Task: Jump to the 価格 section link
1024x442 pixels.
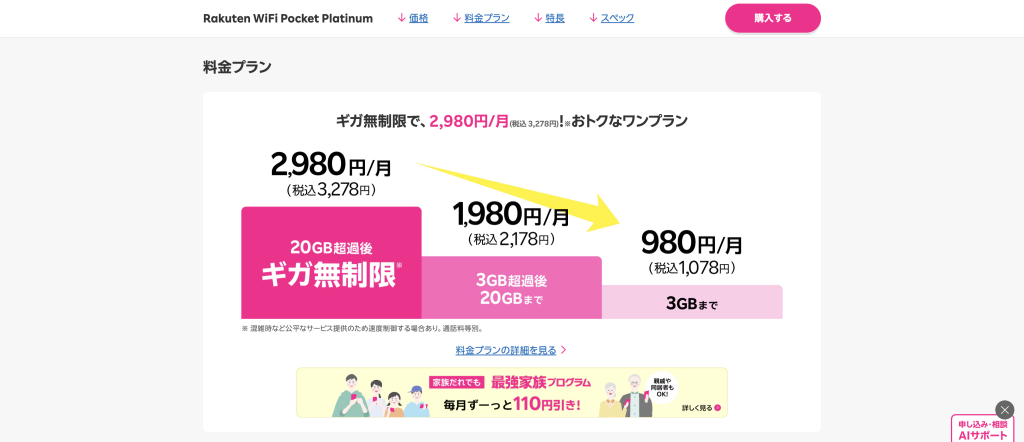Action: tap(418, 18)
